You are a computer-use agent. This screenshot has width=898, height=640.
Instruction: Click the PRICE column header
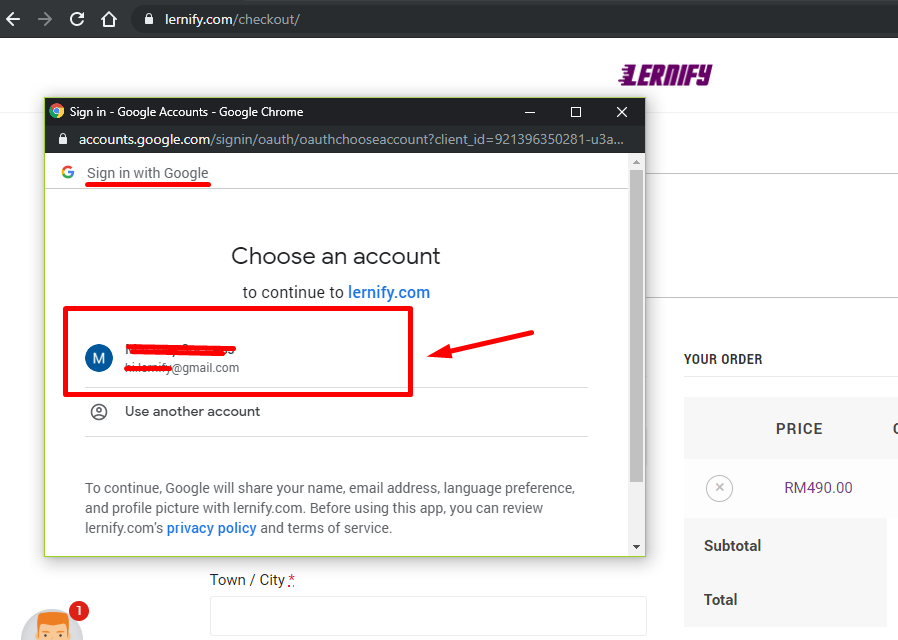point(799,429)
